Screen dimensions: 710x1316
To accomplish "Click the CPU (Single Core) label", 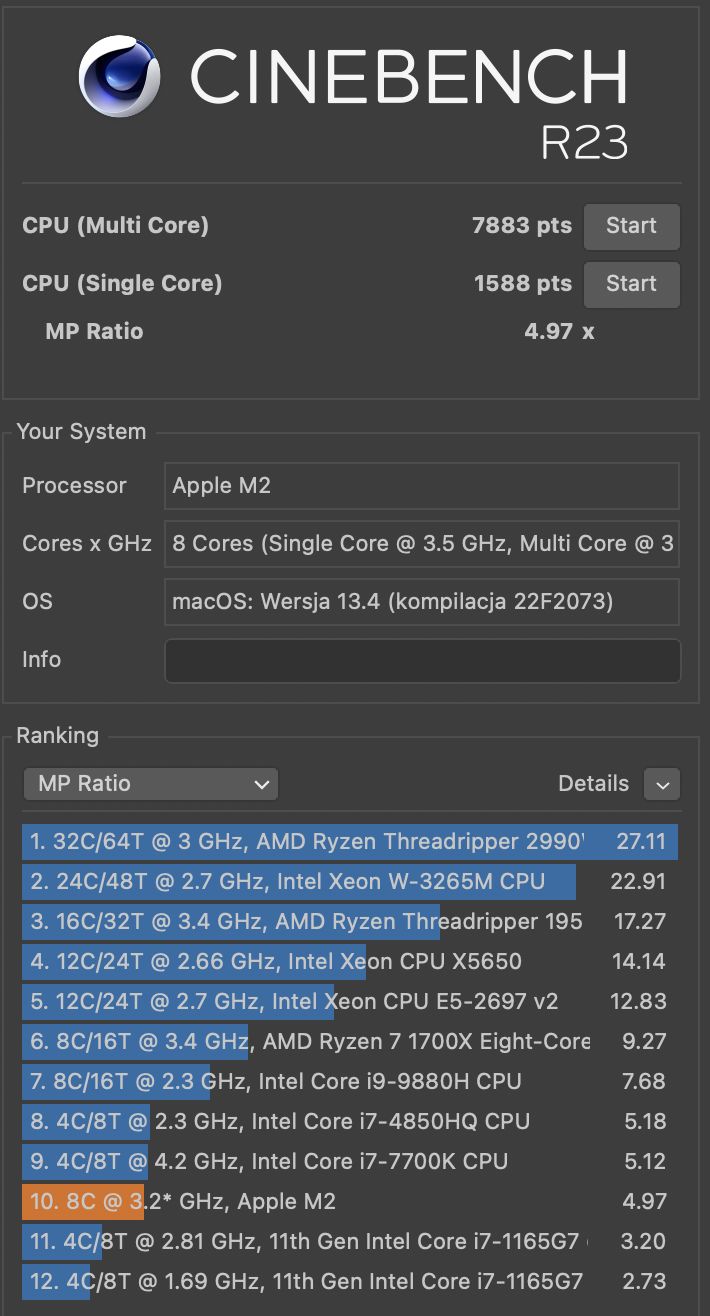I will [x=122, y=283].
